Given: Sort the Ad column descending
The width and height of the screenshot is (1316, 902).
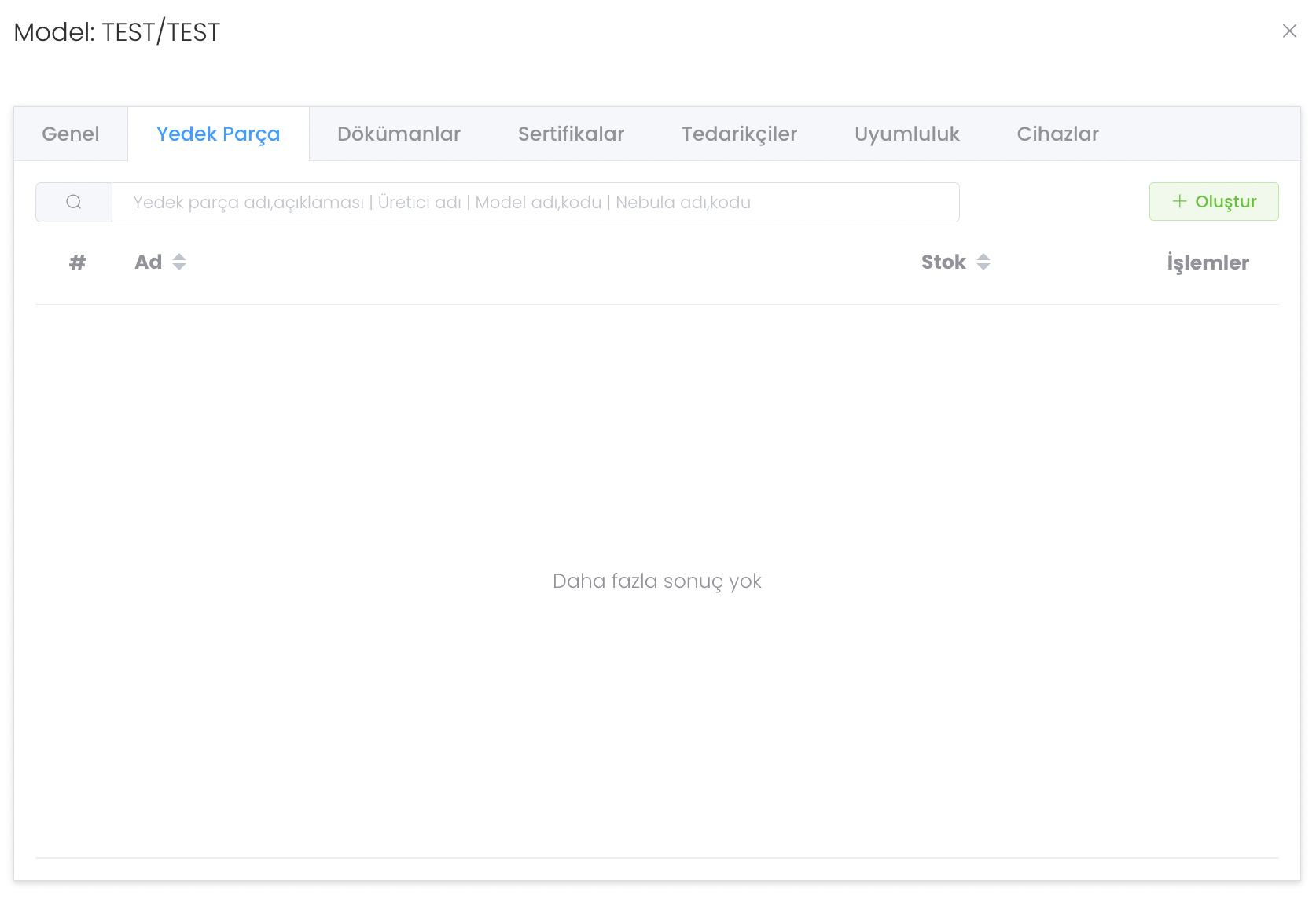Looking at the screenshot, I should click(179, 267).
